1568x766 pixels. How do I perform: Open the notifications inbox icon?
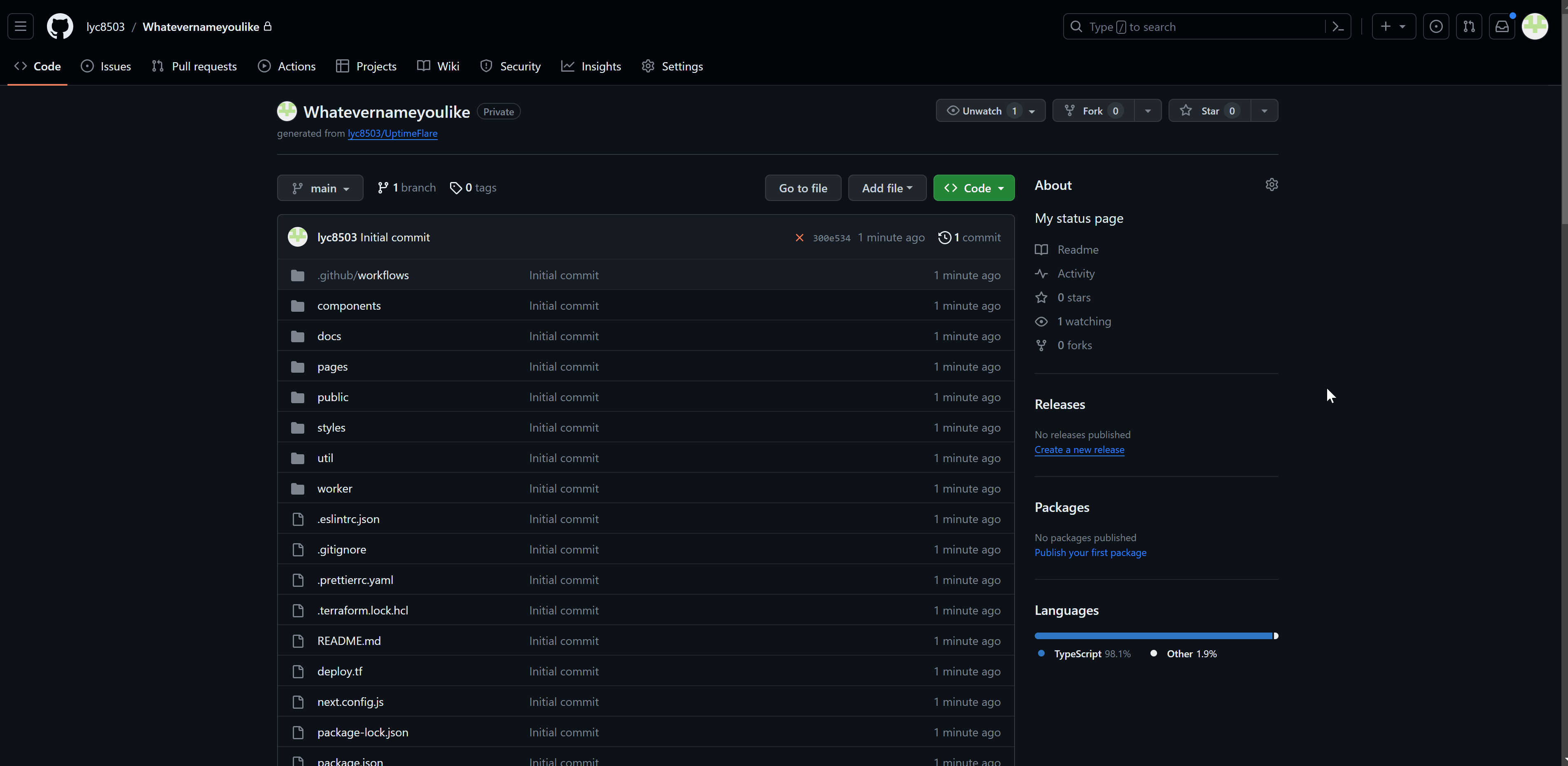(1502, 27)
